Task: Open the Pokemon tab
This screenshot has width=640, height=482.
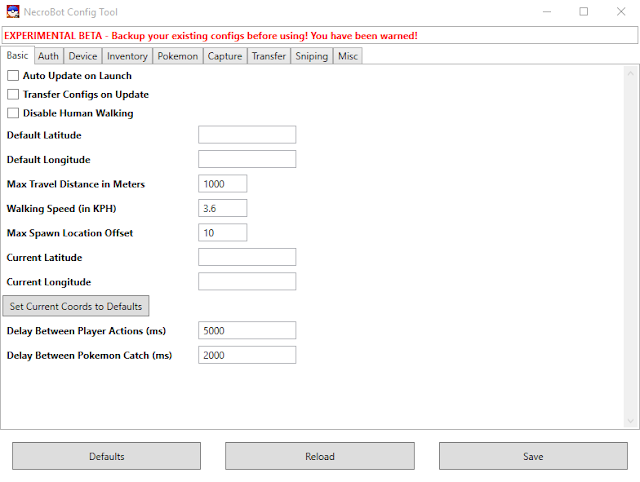Action: [178, 56]
